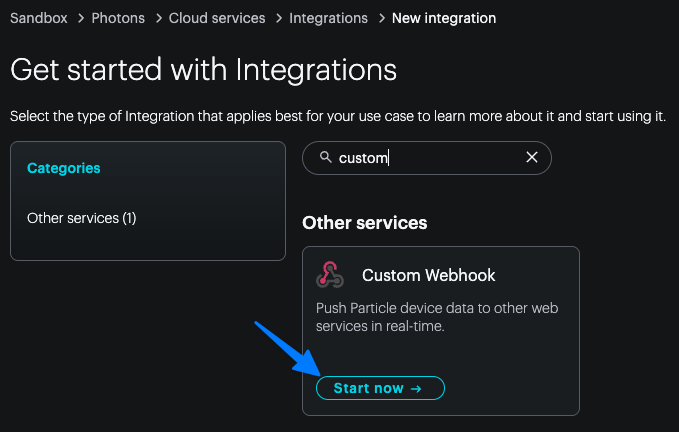Viewport: 679px width, 432px height.
Task: Click the 'Select the type of Integration' text
Action: point(338,116)
